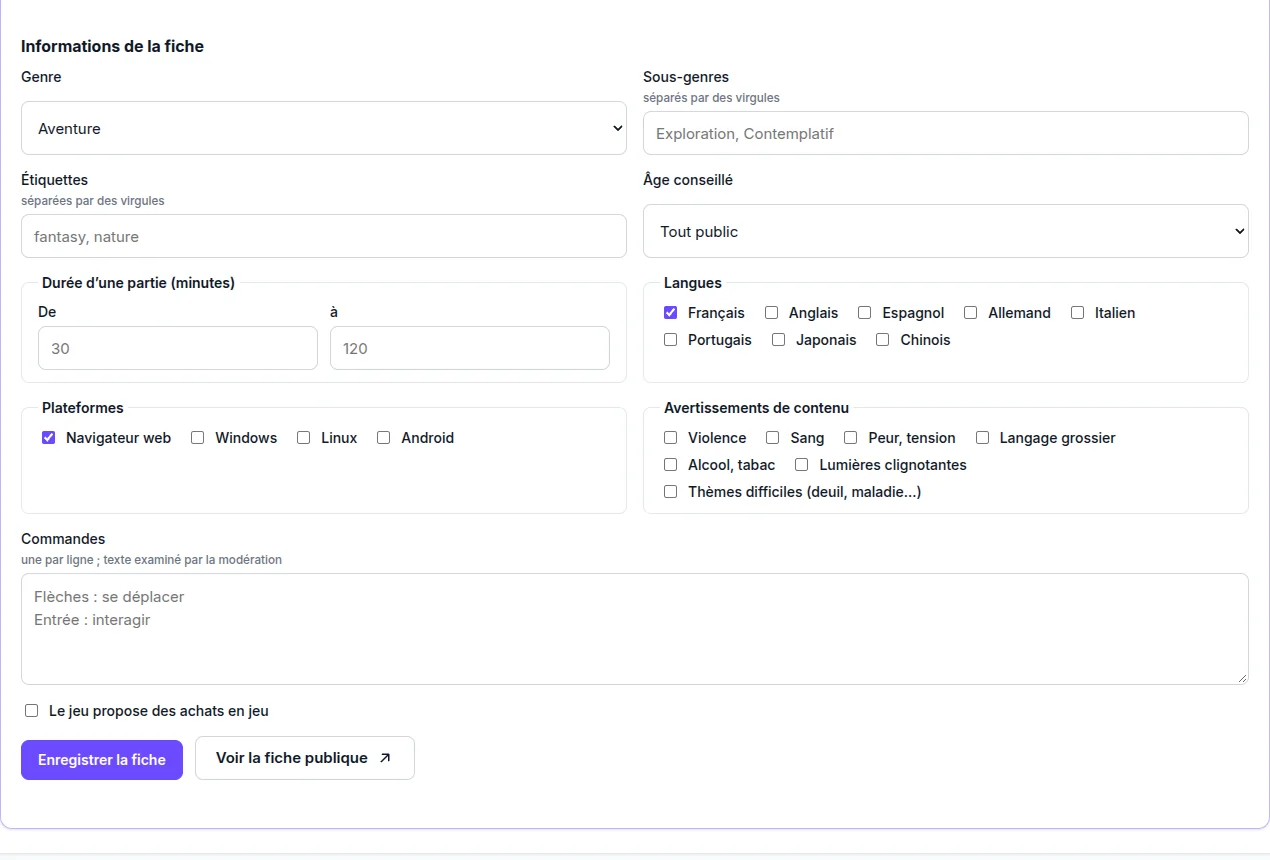Enable the Peur, tension warning

(x=851, y=438)
